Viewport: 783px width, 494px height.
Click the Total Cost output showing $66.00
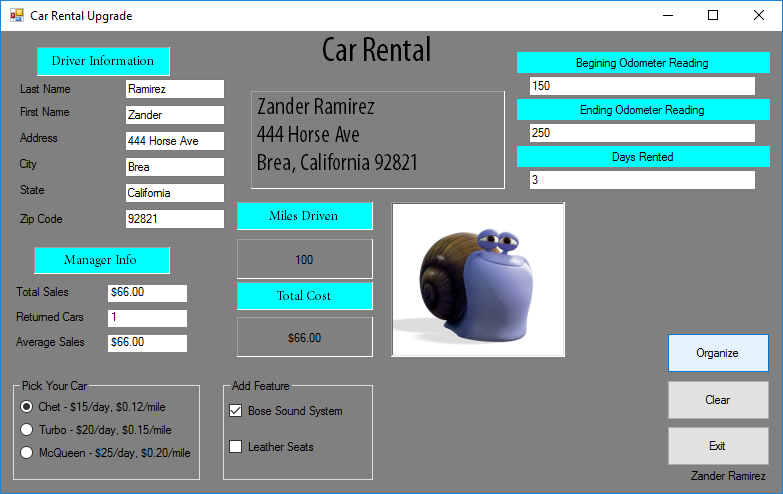pyautogui.click(x=305, y=337)
